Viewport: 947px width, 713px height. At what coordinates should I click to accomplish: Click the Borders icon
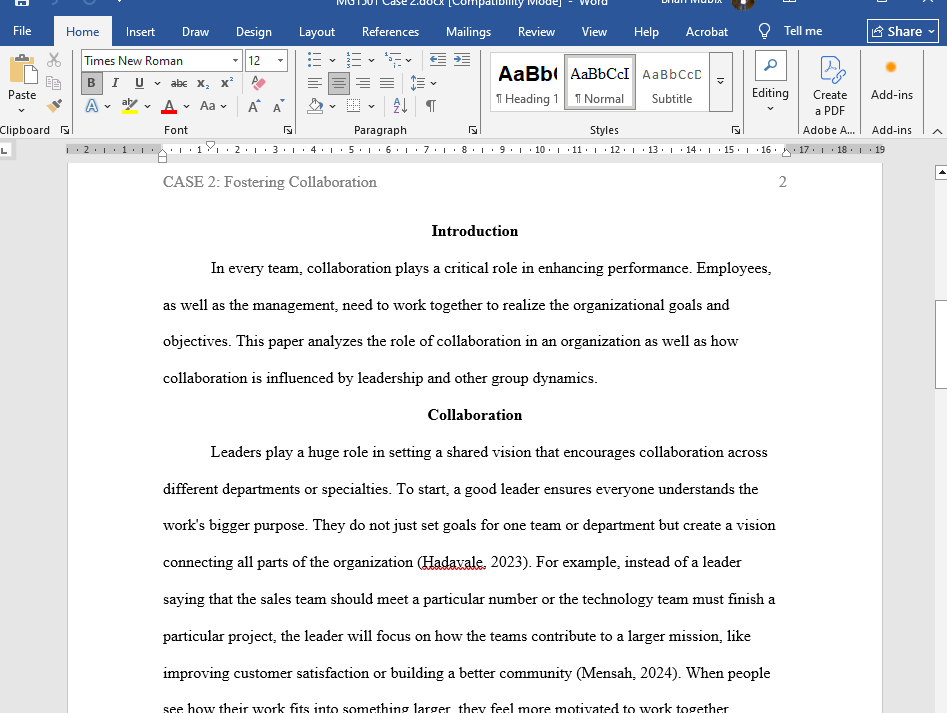(x=354, y=106)
